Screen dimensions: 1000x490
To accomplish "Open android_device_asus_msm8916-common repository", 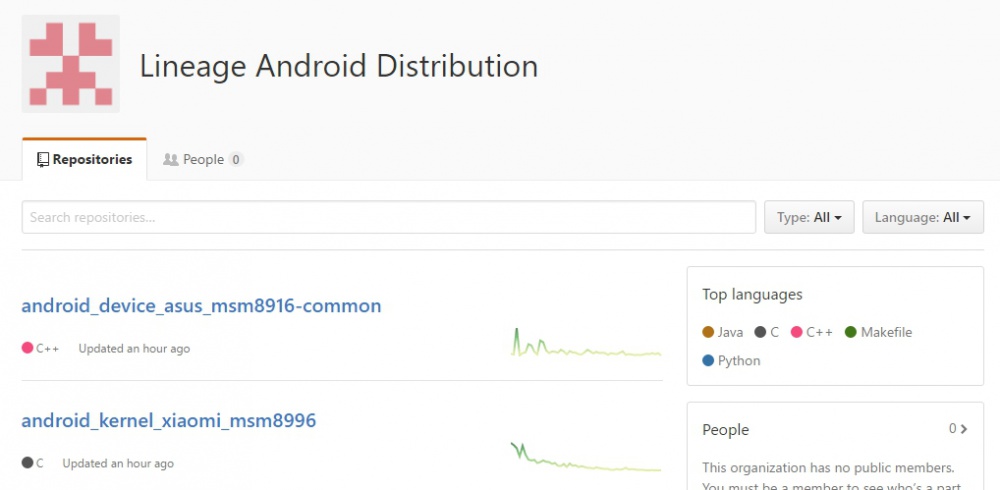I will click(x=201, y=306).
